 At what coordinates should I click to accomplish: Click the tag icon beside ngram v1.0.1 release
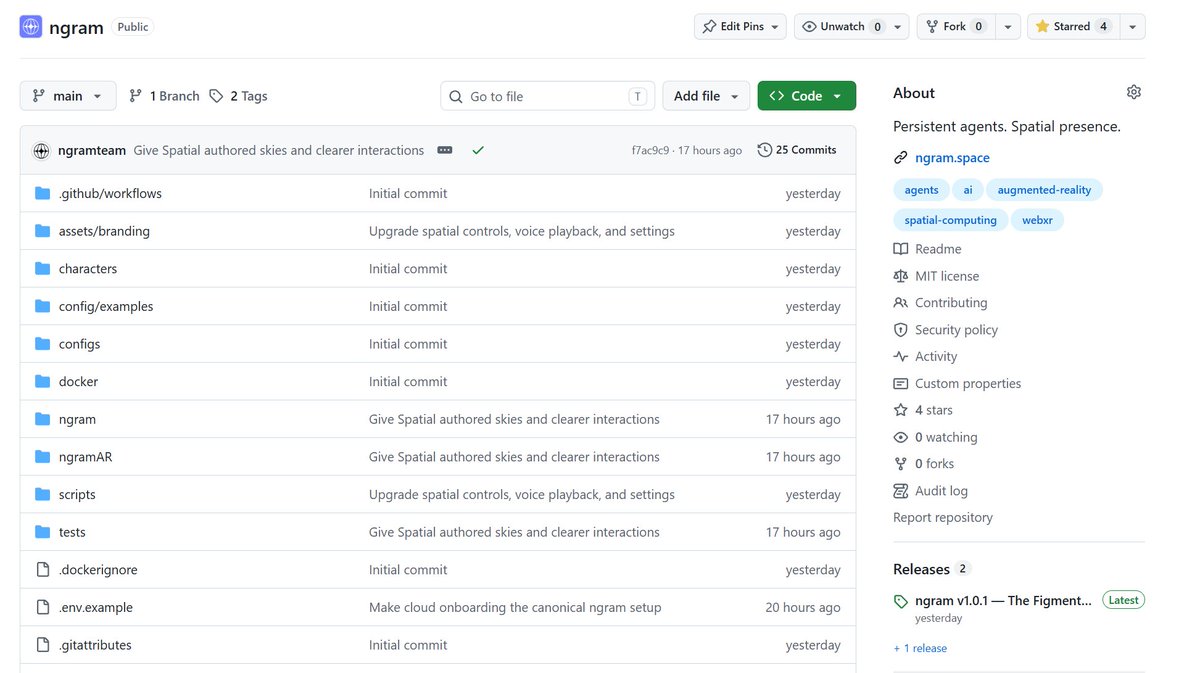tap(901, 601)
